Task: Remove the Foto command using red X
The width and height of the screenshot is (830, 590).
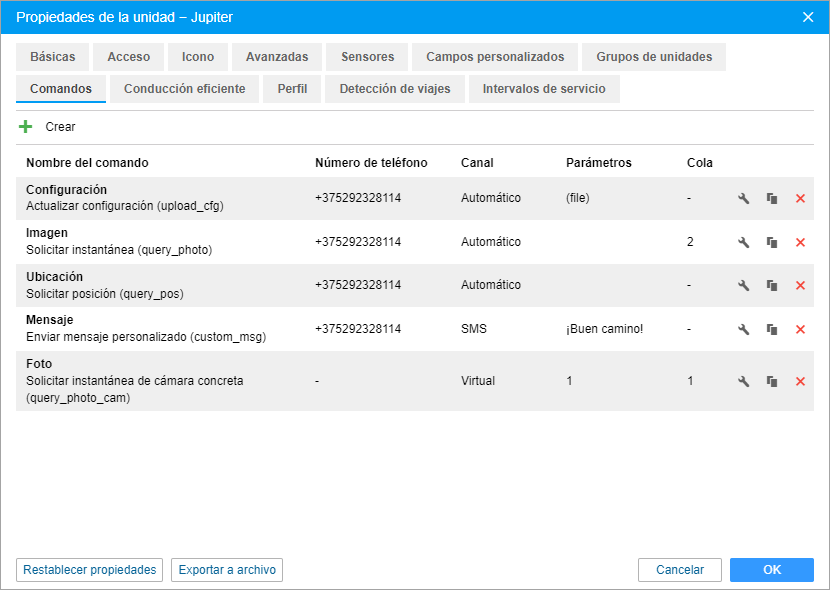Action: tap(800, 381)
